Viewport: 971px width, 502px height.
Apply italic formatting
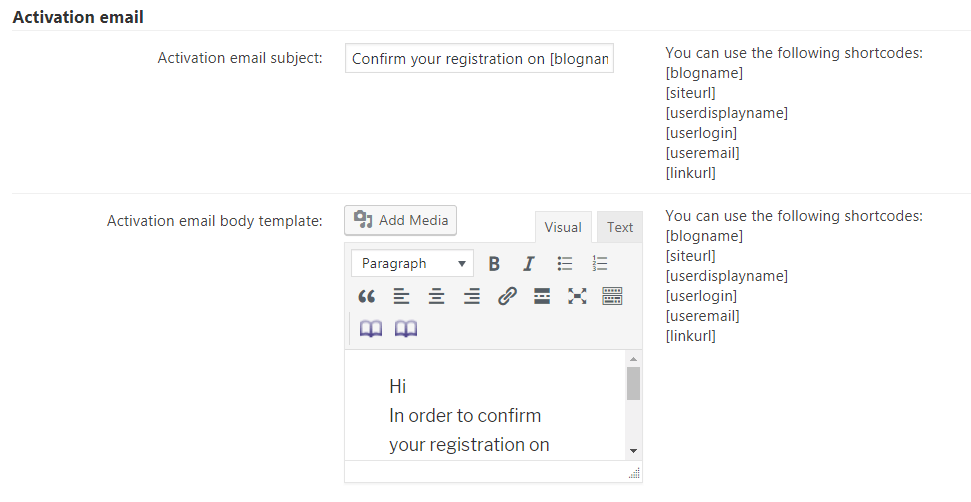coord(529,264)
